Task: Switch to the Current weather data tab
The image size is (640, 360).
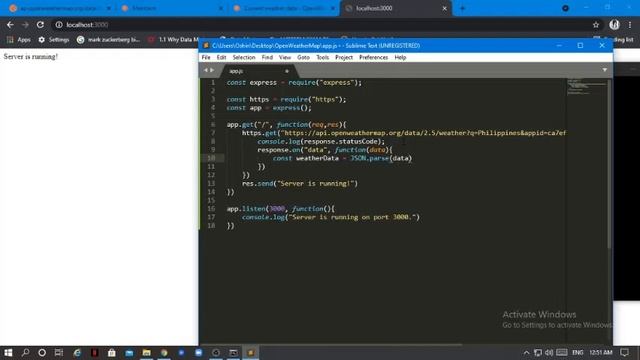Action: (284, 8)
